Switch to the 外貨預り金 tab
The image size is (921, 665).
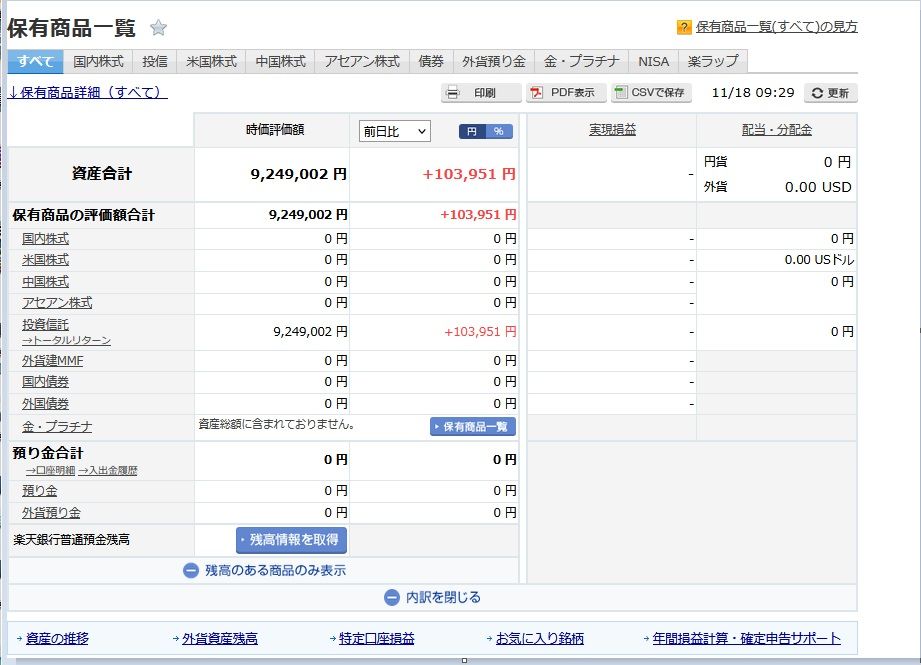click(x=493, y=61)
